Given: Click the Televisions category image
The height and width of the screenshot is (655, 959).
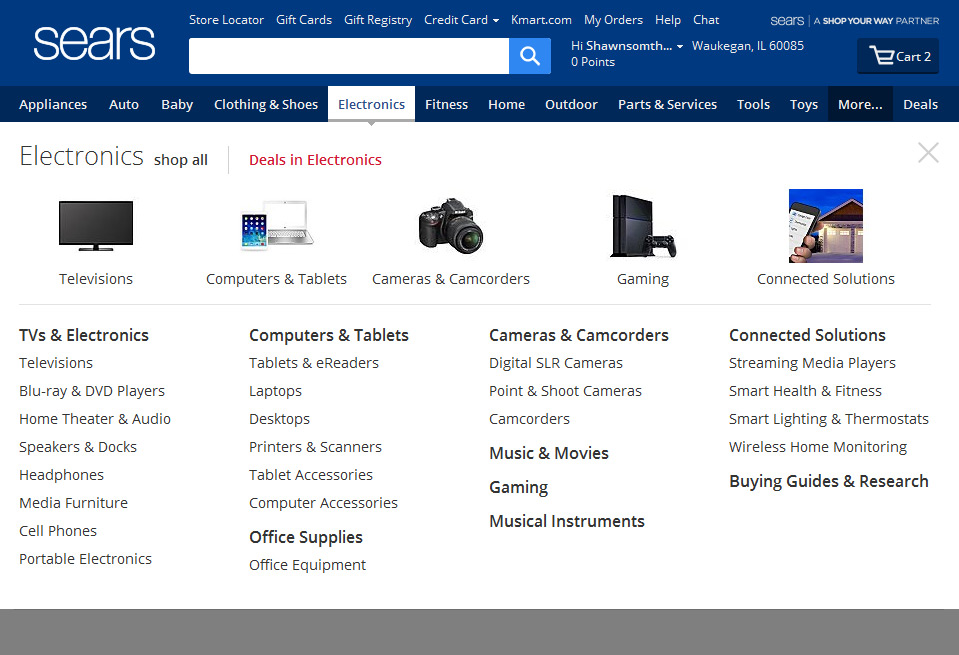Looking at the screenshot, I should point(96,226).
